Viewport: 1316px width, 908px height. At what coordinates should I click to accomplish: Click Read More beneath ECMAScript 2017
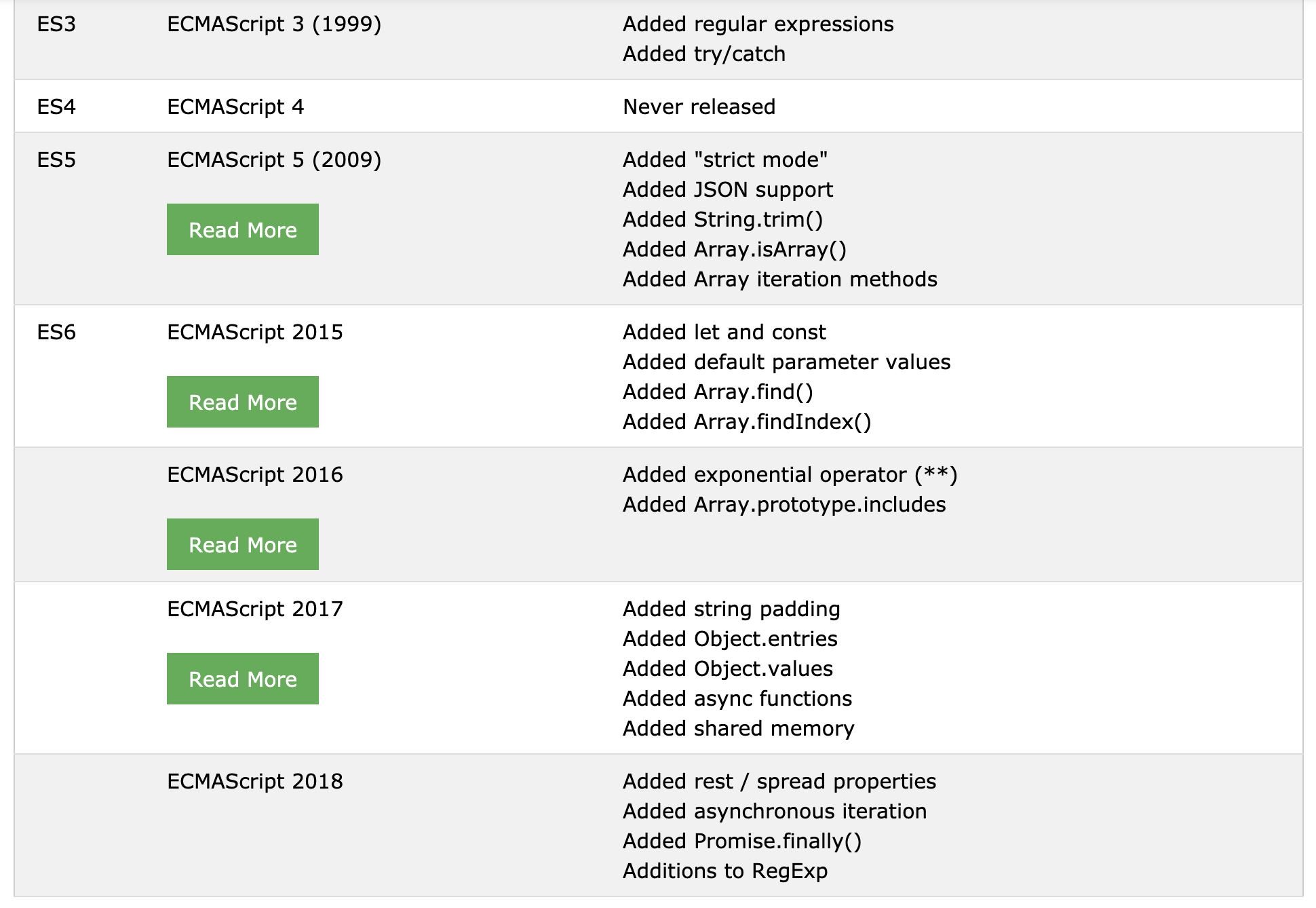(x=242, y=679)
